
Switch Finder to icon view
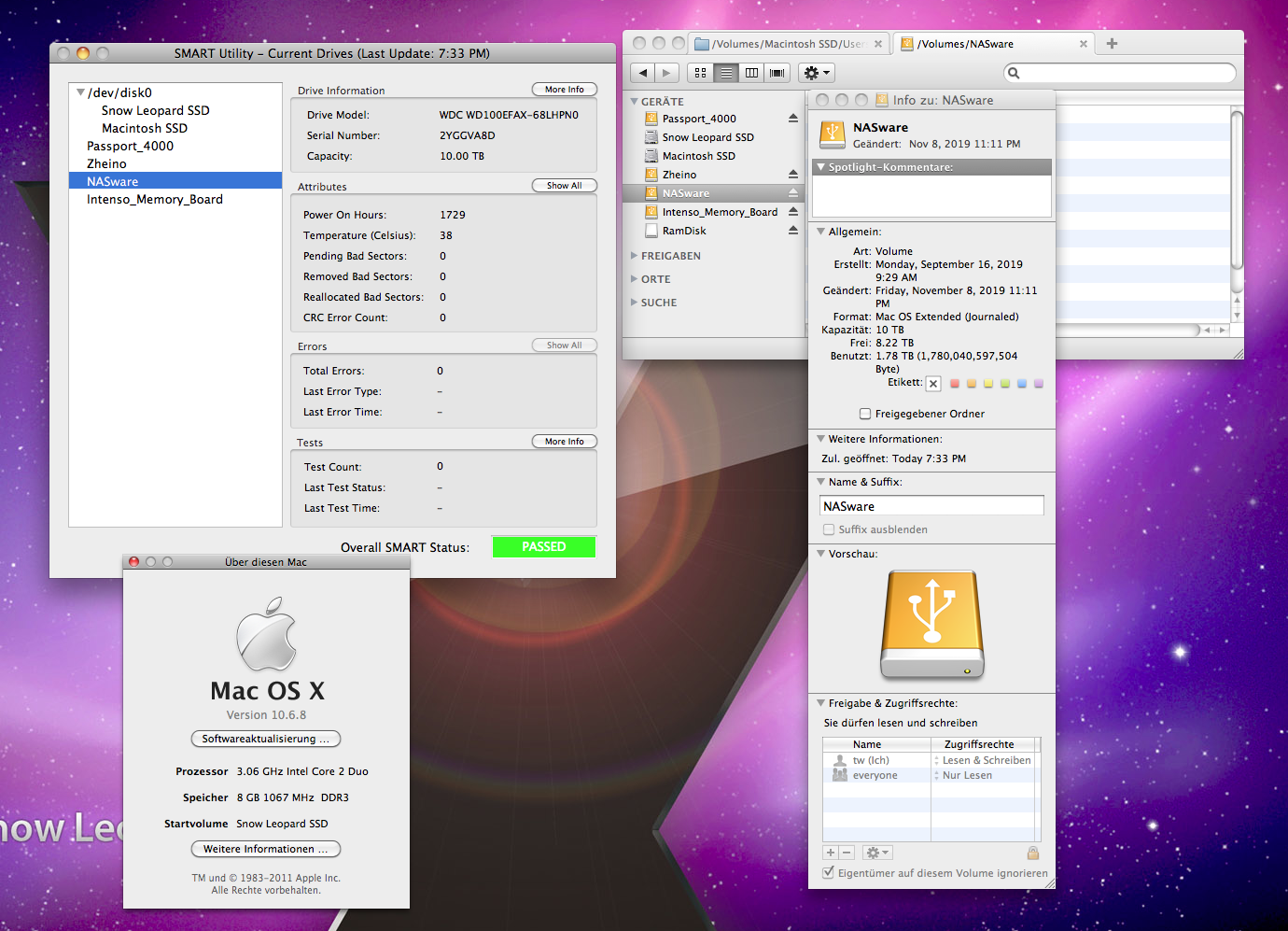[700, 73]
